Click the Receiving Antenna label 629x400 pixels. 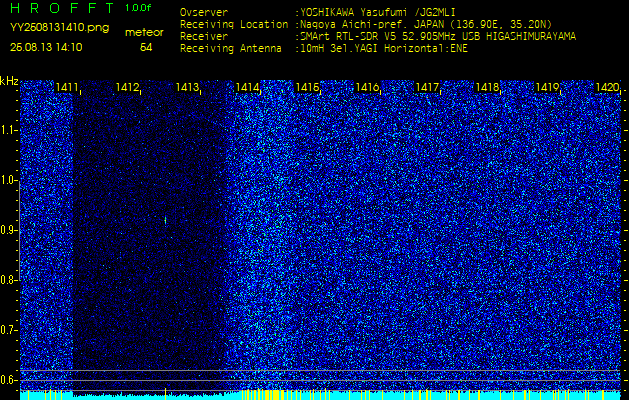coord(231,49)
